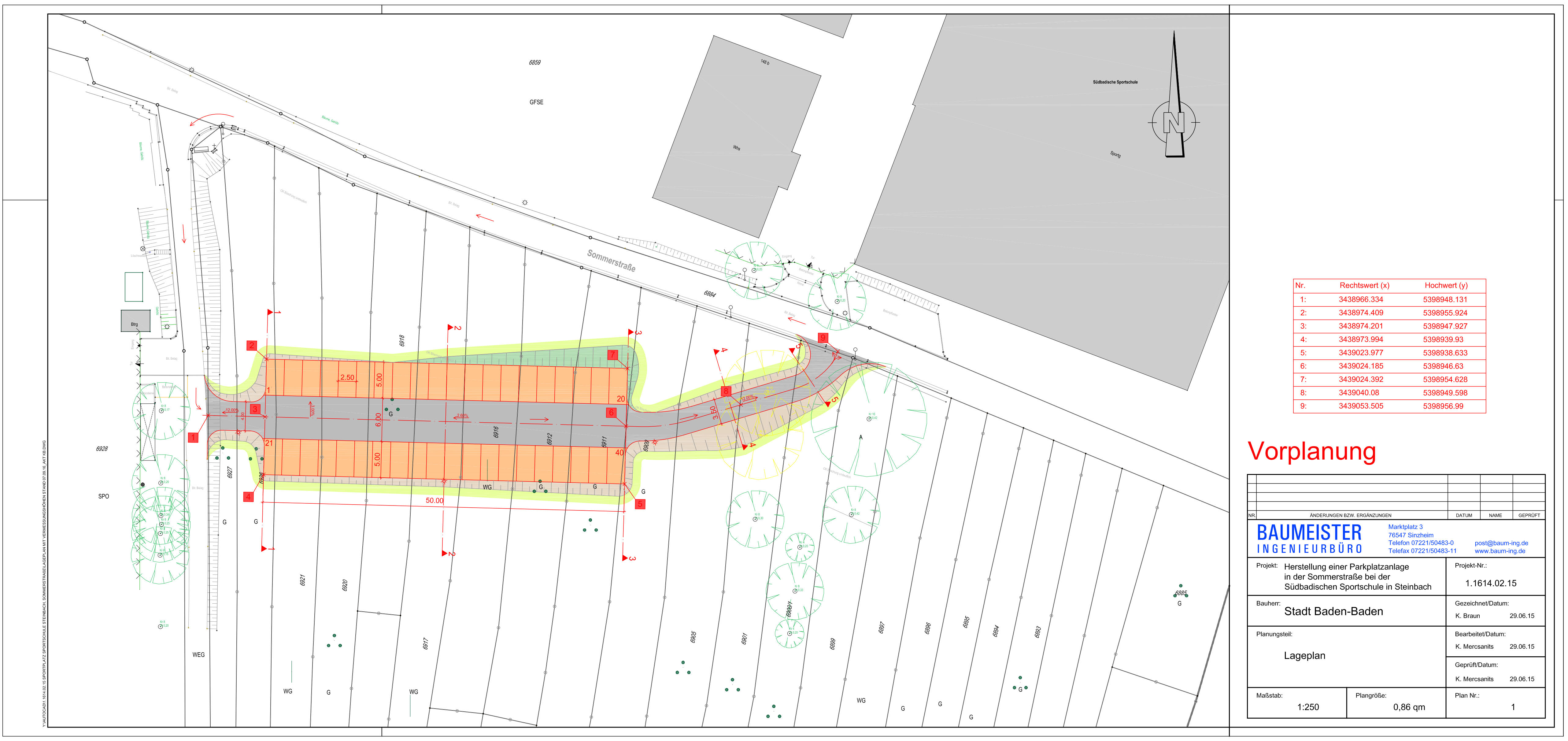This screenshot has width=1568, height=741.
Task: Click red point marker 4
Action: tap(248, 497)
